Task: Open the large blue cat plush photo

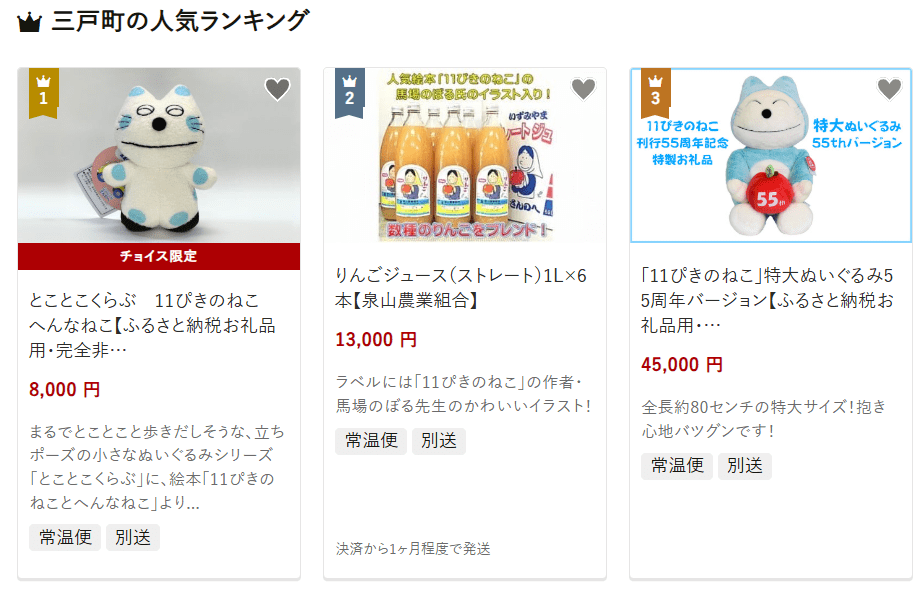Action: pyautogui.click(x=771, y=156)
